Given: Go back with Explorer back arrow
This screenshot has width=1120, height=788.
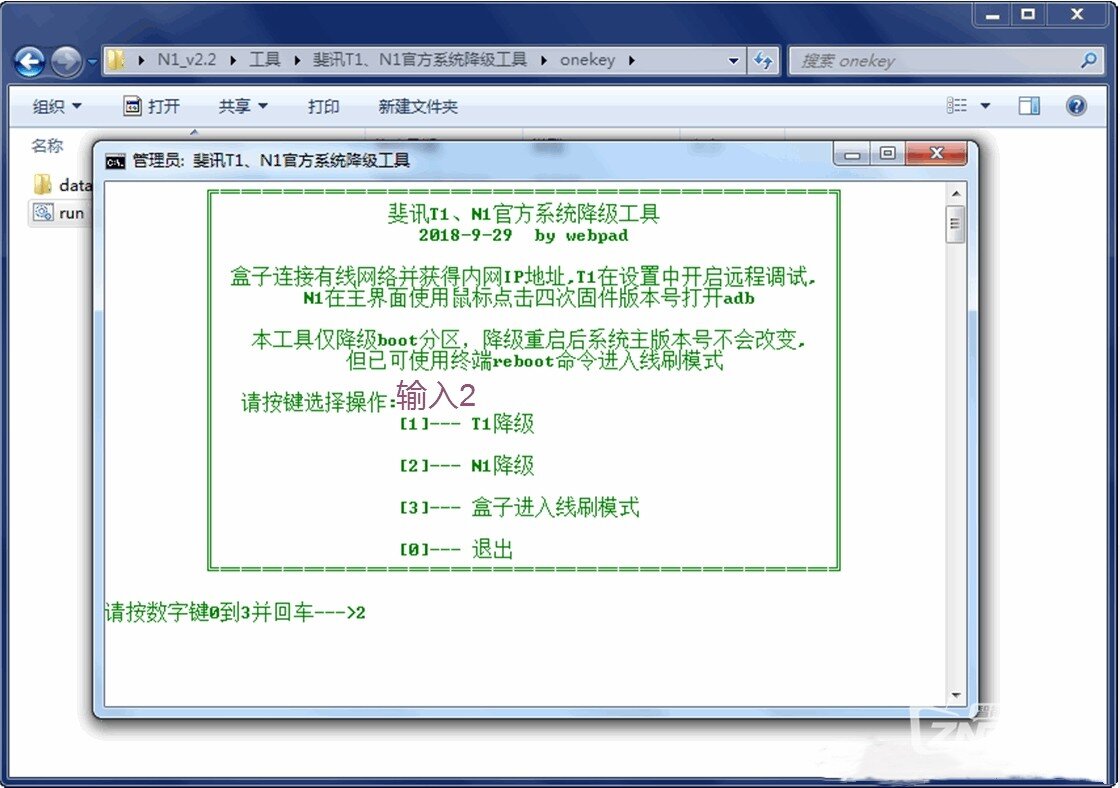Looking at the screenshot, I should (30, 61).
